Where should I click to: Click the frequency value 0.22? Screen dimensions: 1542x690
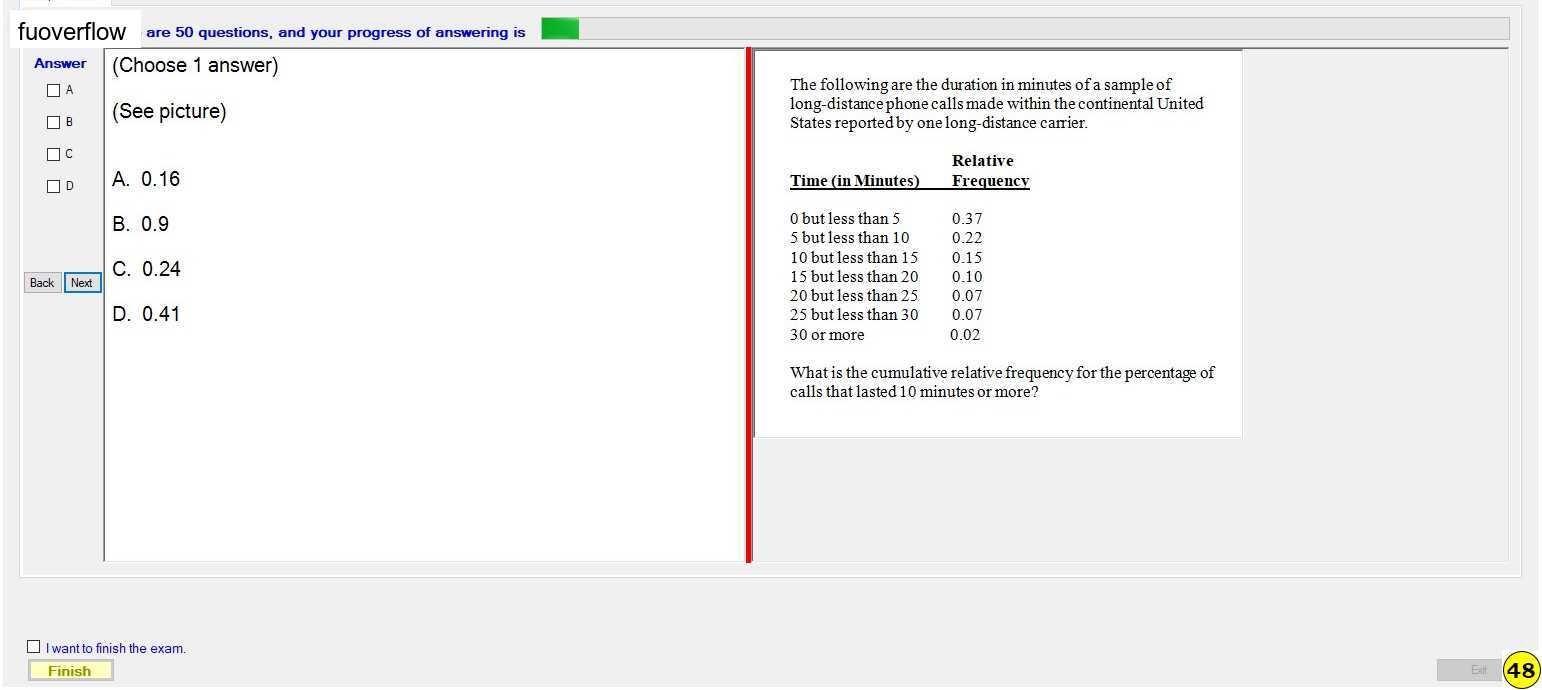click(967, 238)
